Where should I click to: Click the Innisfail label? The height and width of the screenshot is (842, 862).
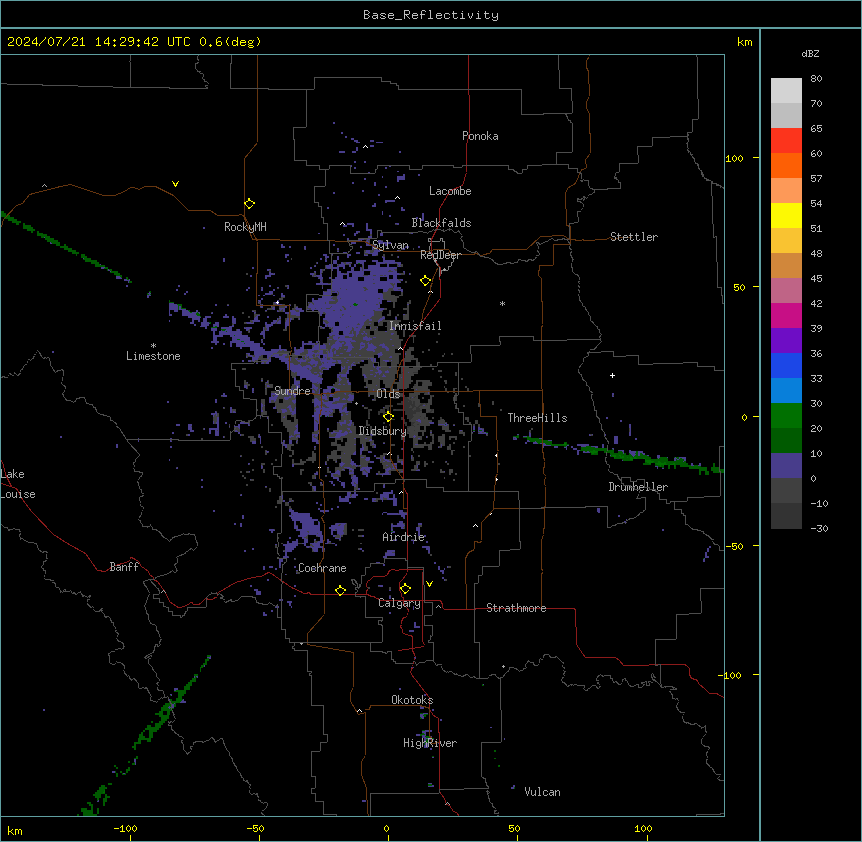click(415, 326)
